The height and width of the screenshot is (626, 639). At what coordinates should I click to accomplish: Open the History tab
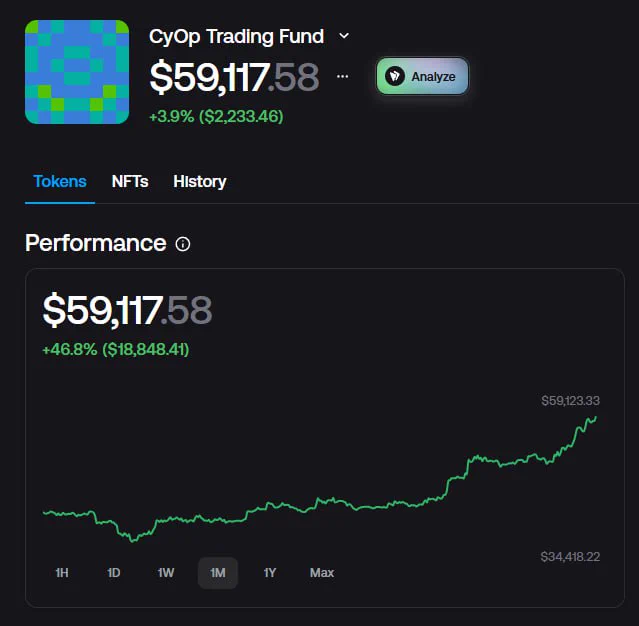coord(200,182)
